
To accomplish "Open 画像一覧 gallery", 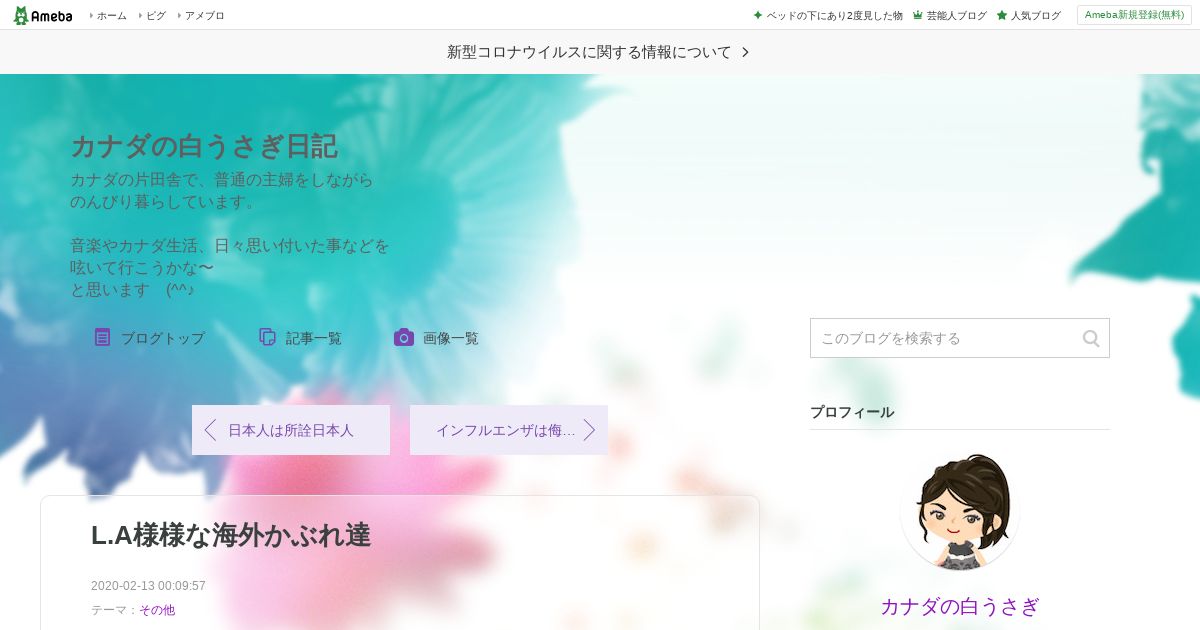I will click(450, 338).
